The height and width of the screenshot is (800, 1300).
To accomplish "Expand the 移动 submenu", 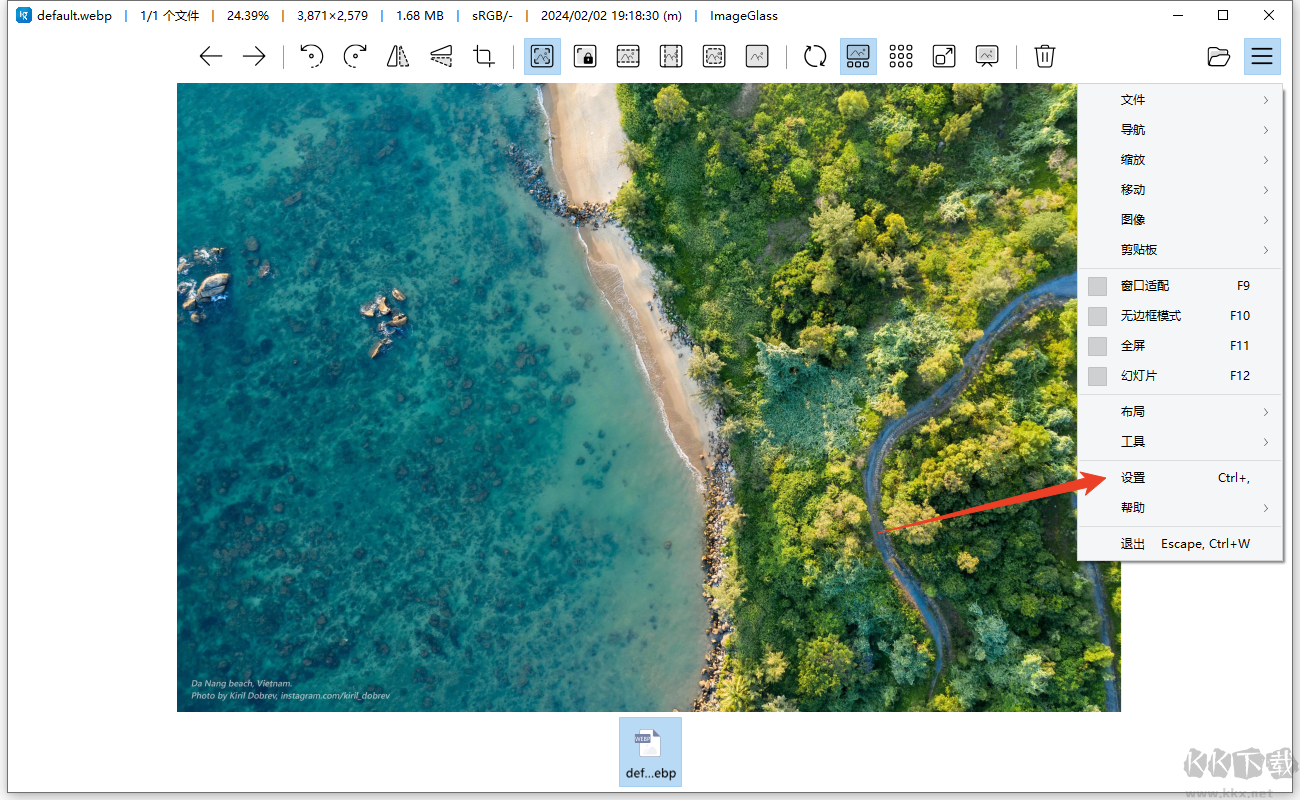I will pyautogui.click(x=1180, y=190).
